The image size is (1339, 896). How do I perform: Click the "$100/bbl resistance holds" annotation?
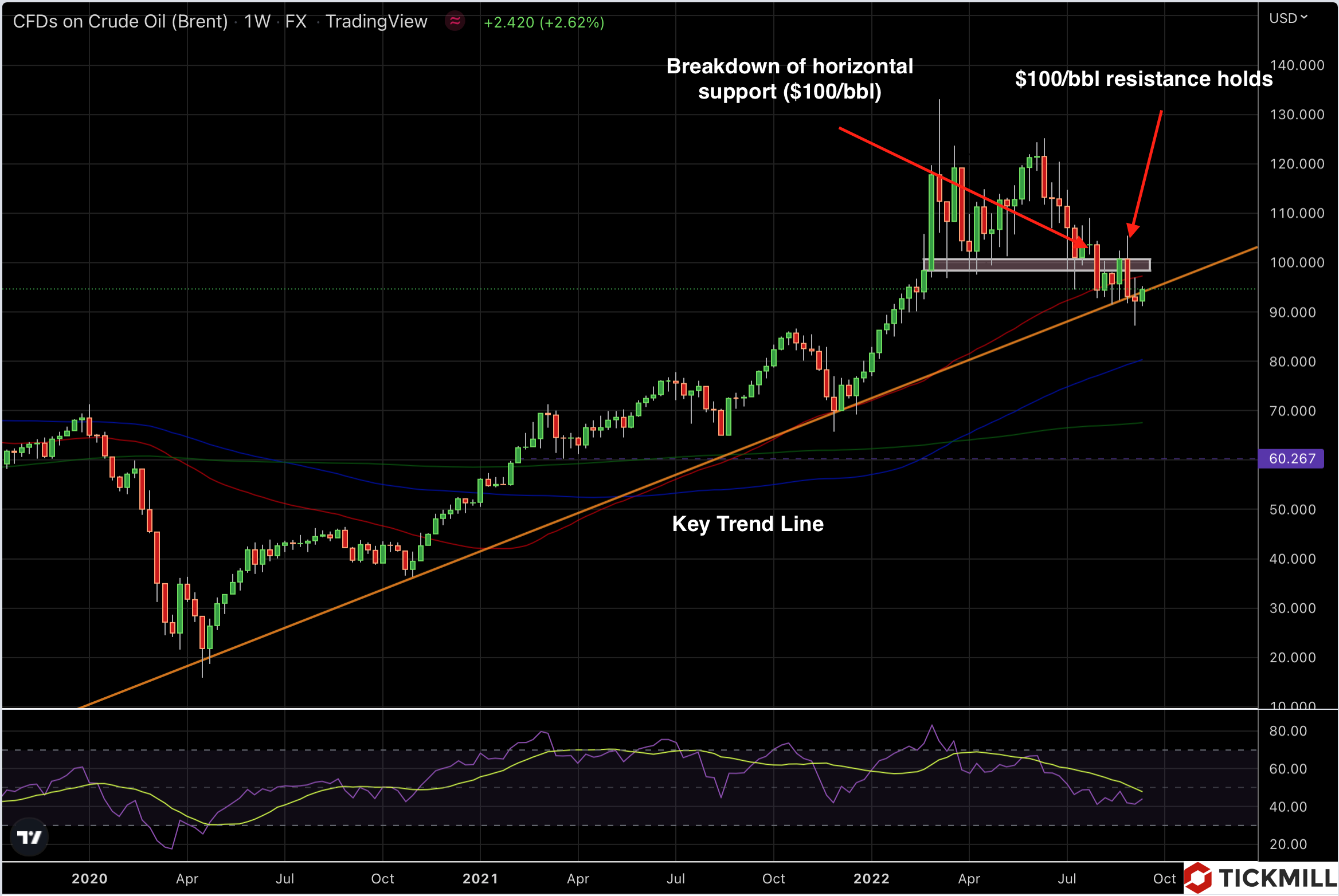(x=1143, y=79)
